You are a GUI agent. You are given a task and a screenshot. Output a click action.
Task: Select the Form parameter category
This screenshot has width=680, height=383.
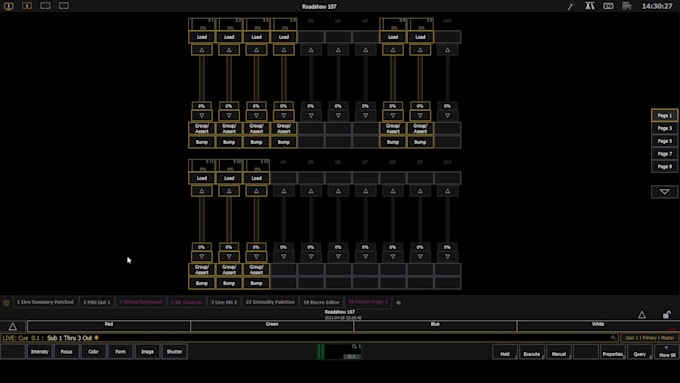120,352
